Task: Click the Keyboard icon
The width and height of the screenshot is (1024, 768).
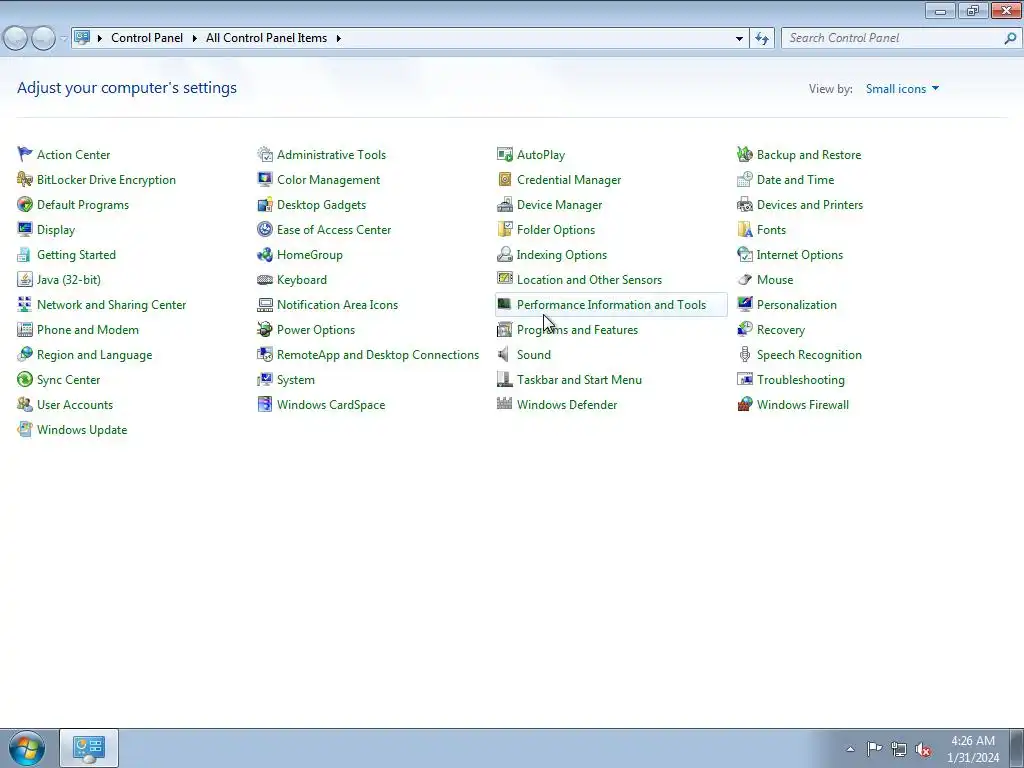Action: 264,280
